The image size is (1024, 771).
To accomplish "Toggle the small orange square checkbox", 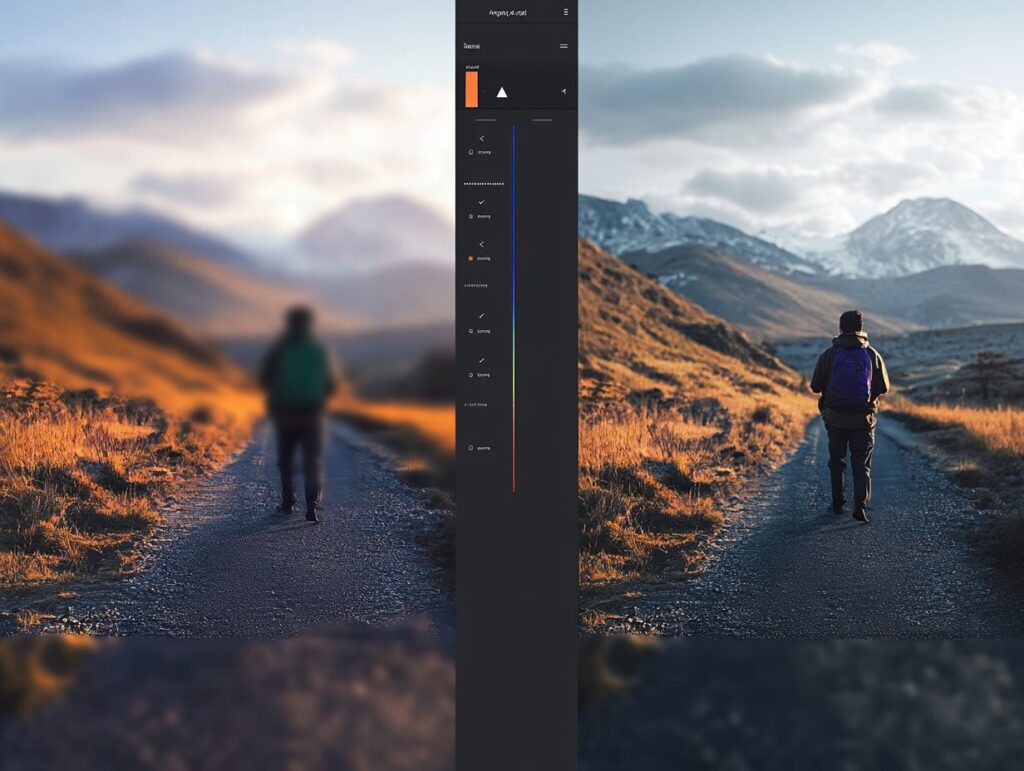I will point(472,258).
